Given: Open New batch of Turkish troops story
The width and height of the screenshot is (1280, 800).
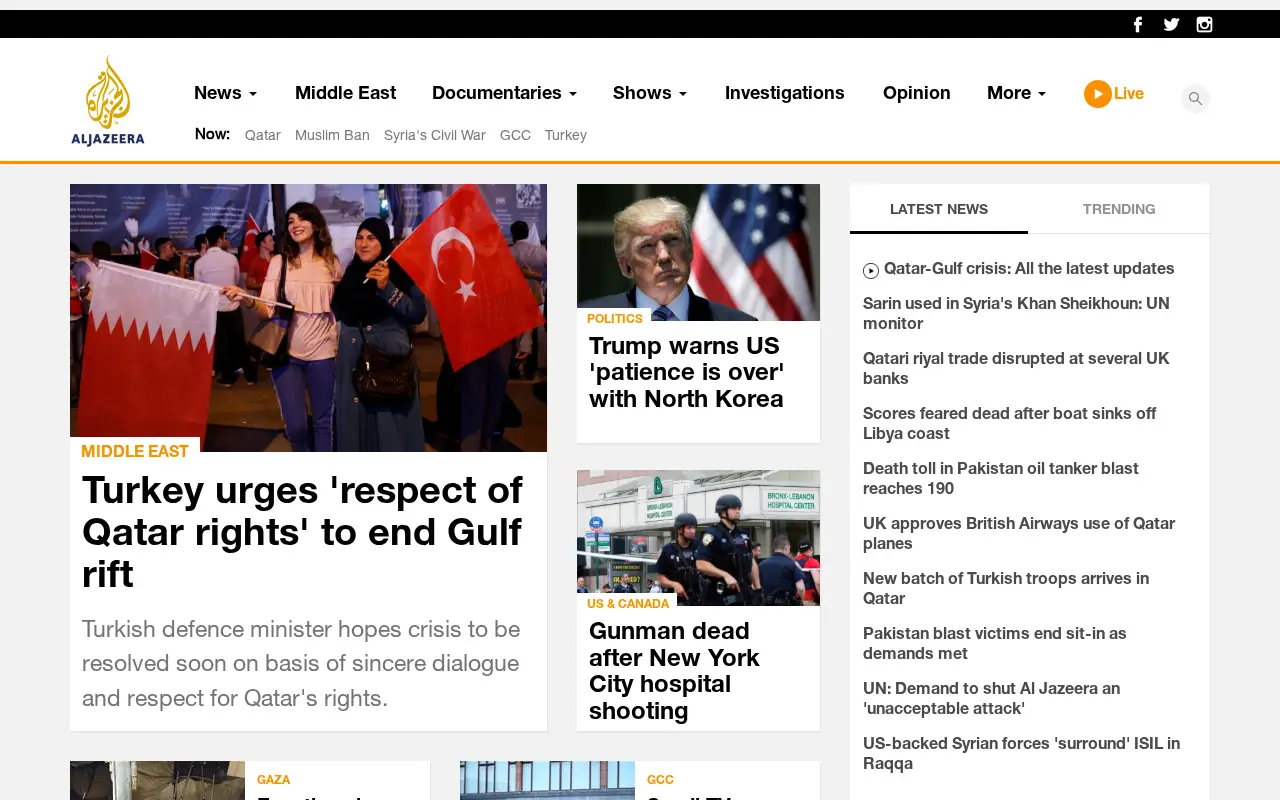Looking at the screenshot, I should click(1006, 588).
